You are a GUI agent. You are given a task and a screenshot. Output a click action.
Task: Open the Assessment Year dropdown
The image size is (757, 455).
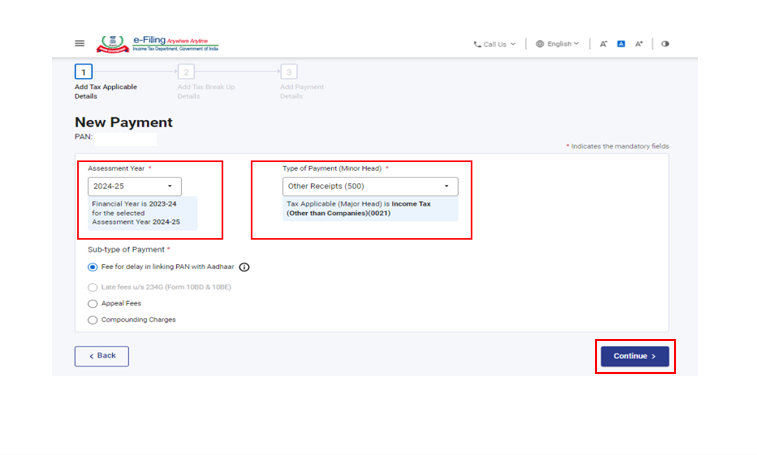pyautogui.click(x=134, y=186)
